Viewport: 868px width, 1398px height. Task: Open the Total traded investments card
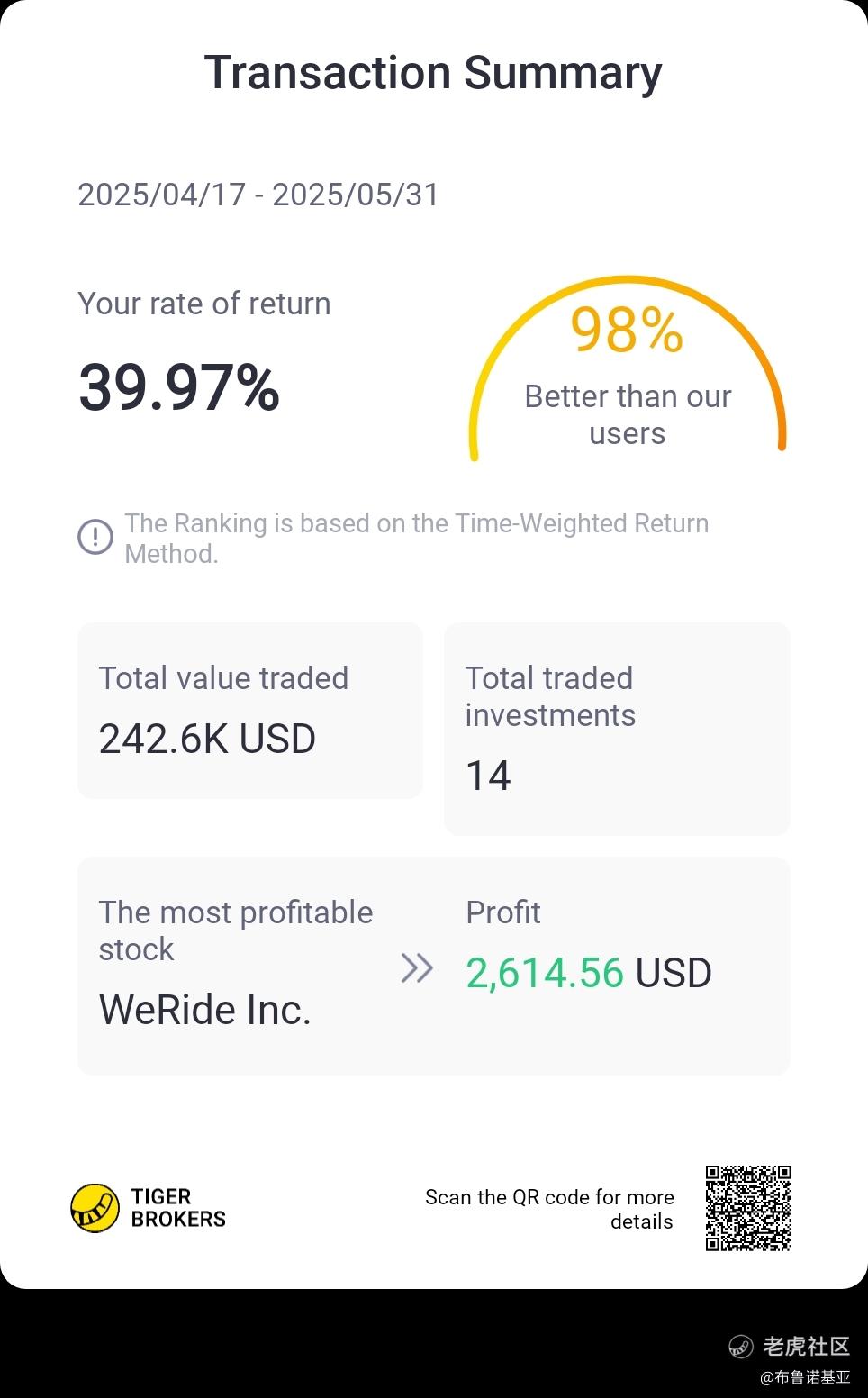(617, 729)
